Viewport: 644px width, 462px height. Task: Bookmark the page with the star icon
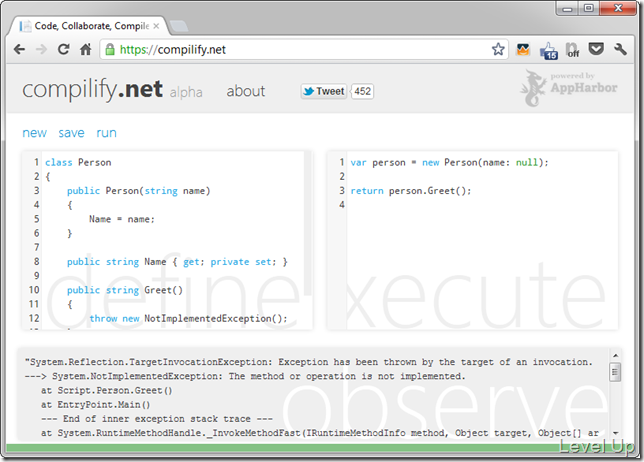click(x=498, y=49)
